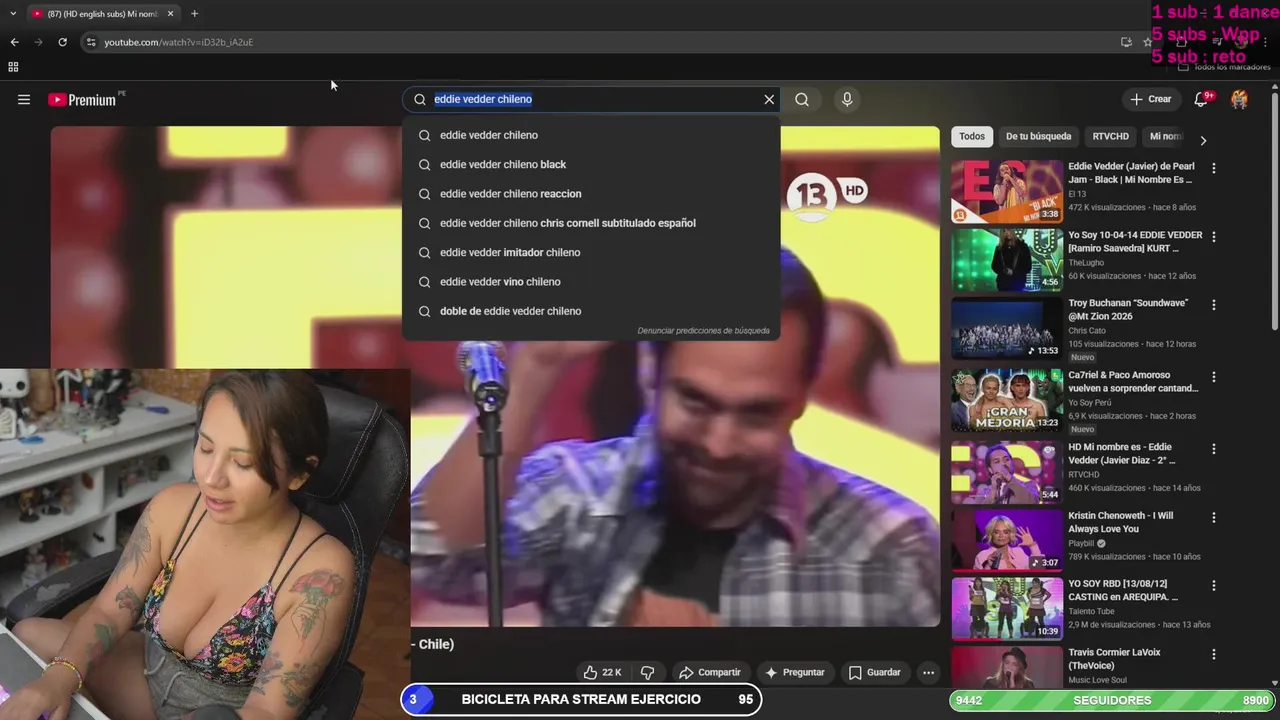This screenshot has width=1280, height=720.
Task: Open options menu for Yo Soy 10-04-14 video
Action: (x=1214, y=237)
